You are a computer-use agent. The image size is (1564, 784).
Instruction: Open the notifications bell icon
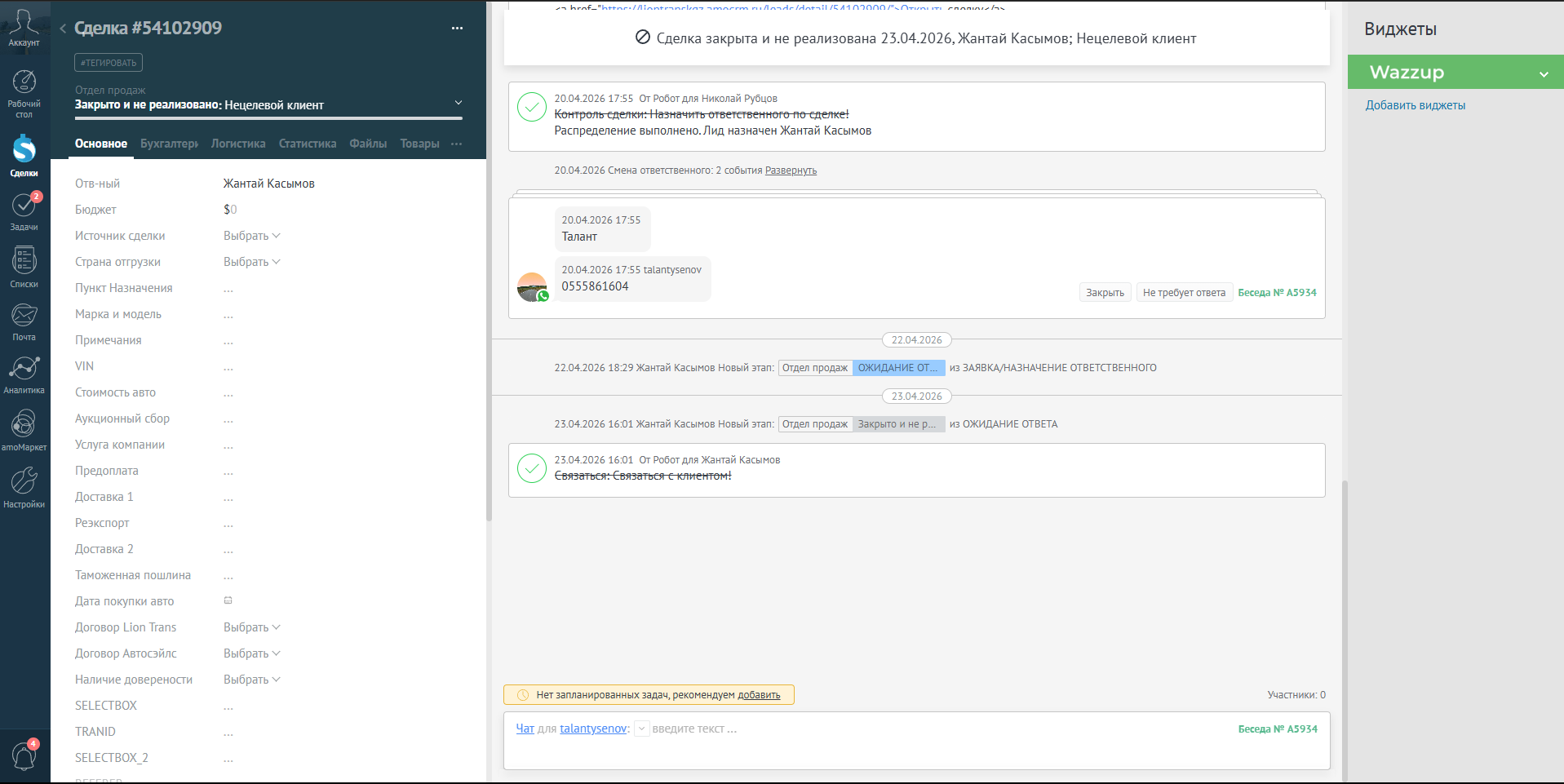24,756
